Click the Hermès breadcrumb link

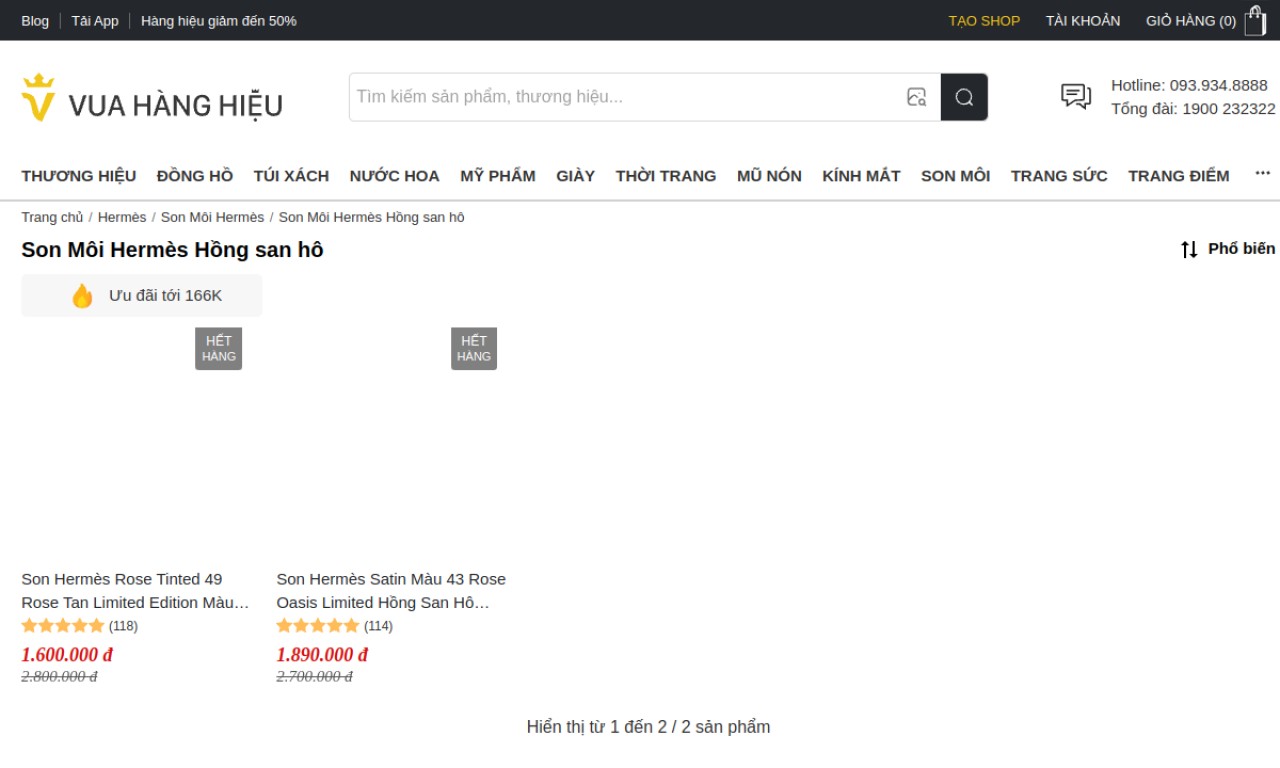tap(122, 217)
